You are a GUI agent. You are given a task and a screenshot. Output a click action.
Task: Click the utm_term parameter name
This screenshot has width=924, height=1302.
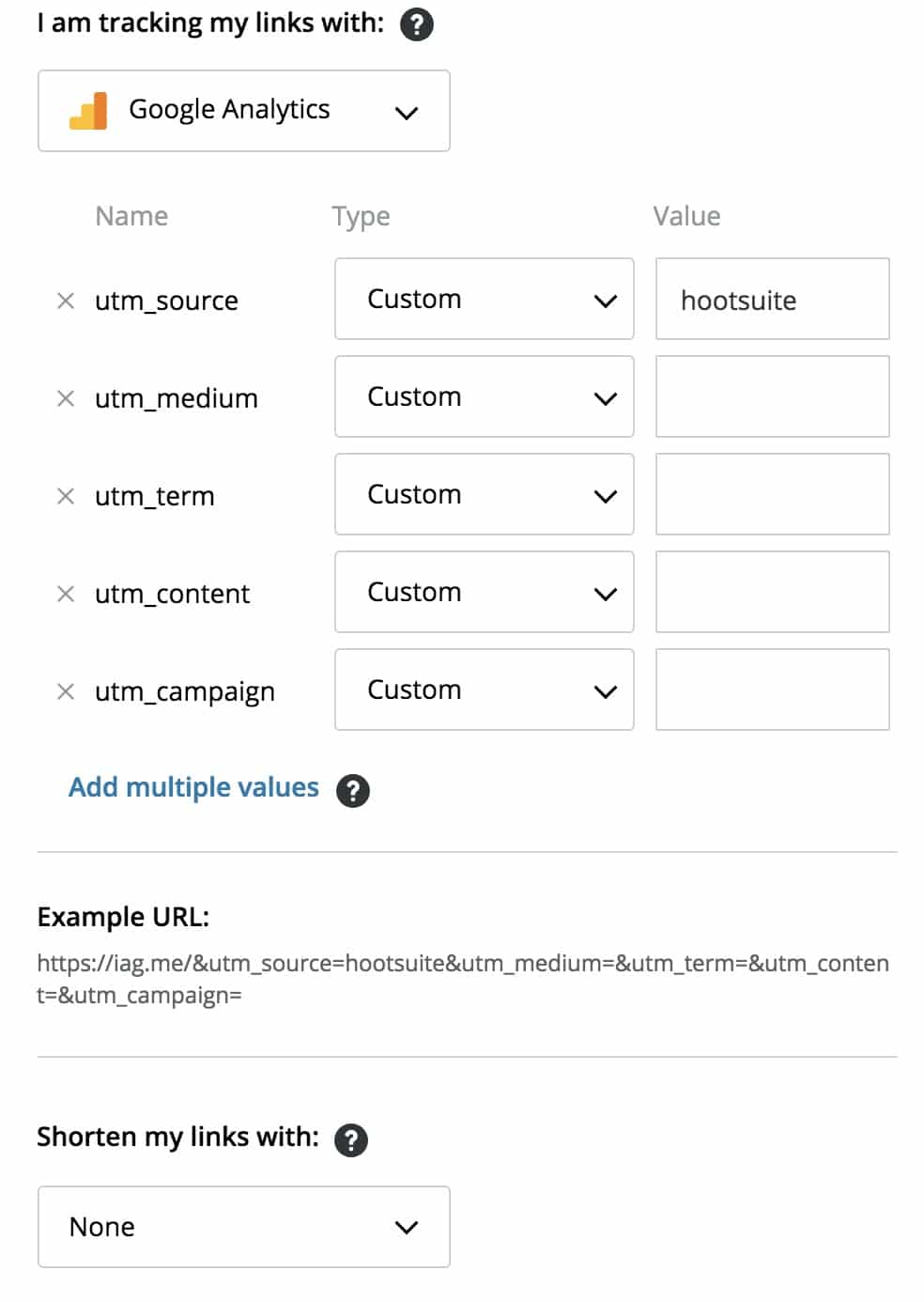tap(155, 497)
